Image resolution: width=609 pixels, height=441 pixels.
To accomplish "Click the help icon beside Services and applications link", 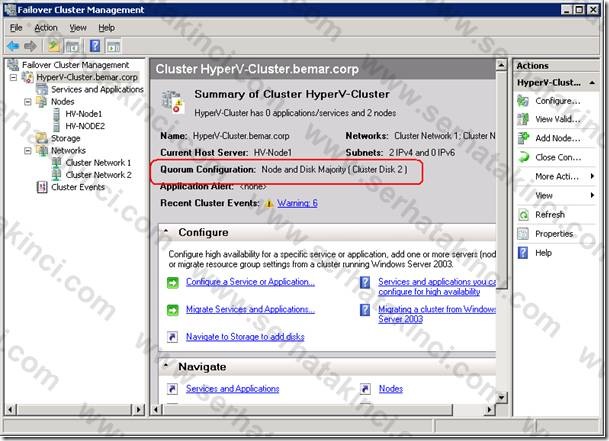I will pyautogui.click(x=365, y=282).
